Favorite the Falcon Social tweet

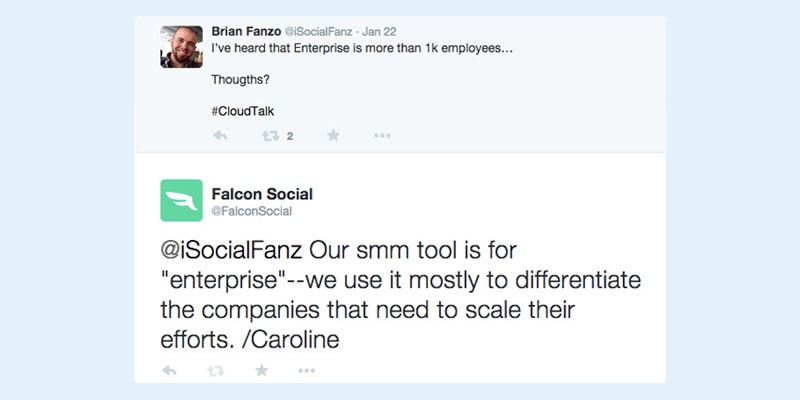262,370
